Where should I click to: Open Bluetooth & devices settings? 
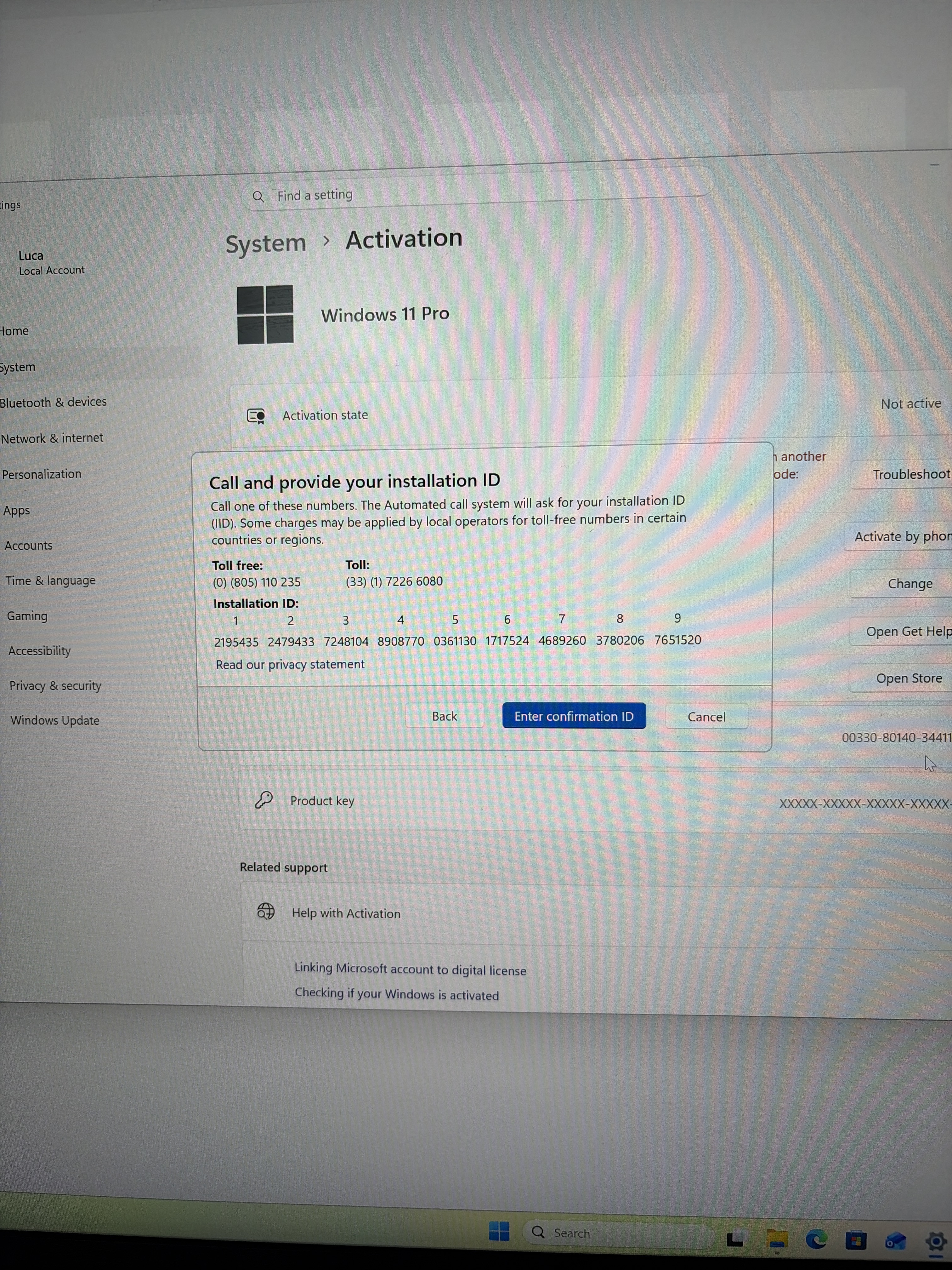click(x=54, y=403)
